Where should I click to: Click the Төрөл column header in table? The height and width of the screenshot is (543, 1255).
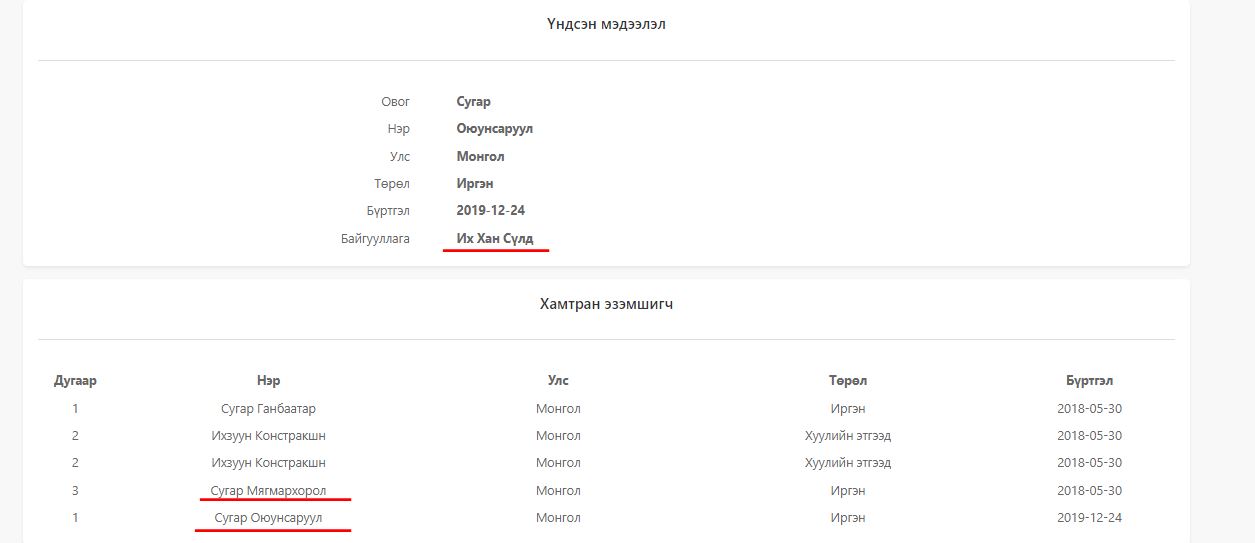coord(847,381)
